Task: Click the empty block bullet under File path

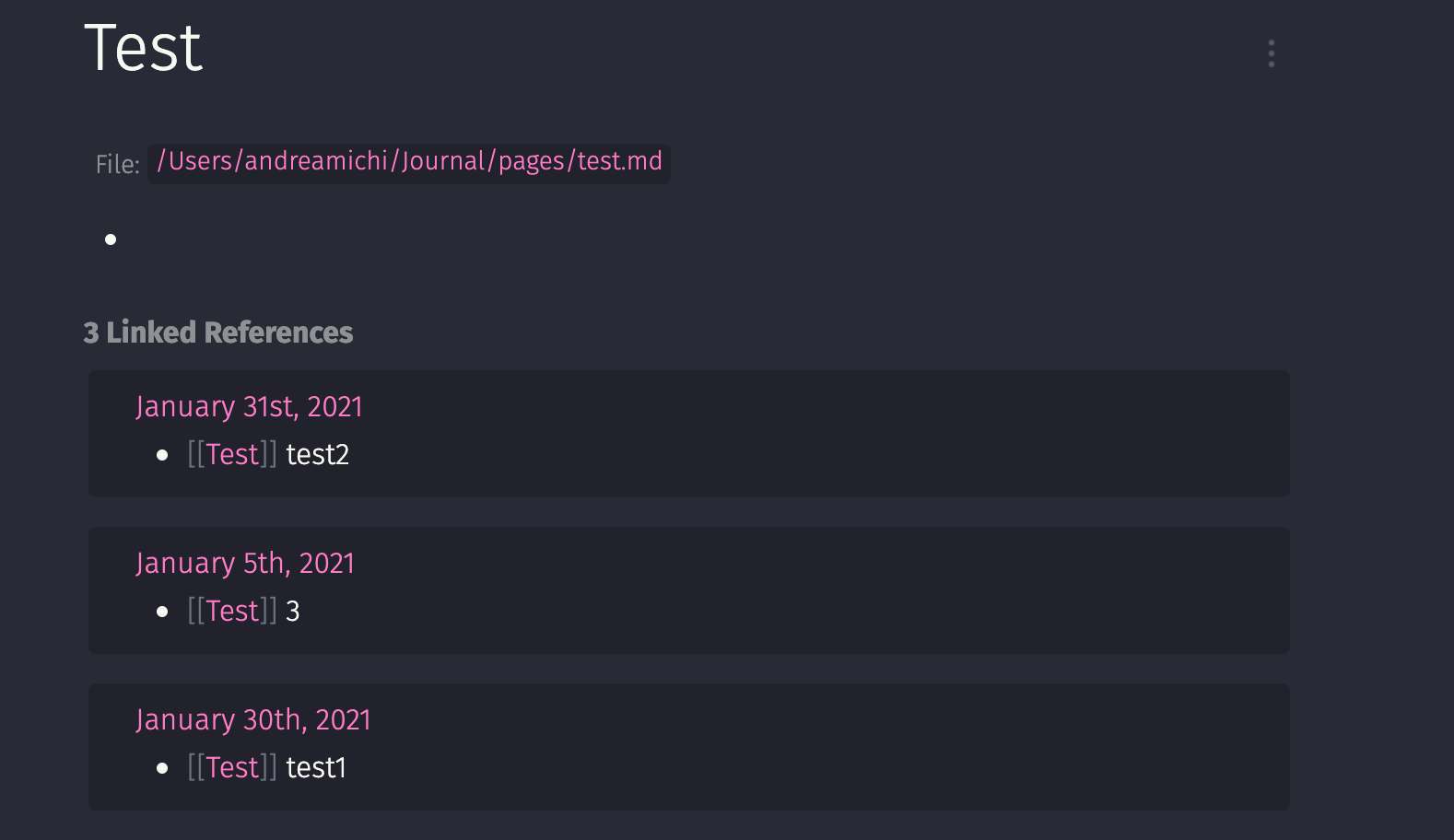Action: (x=110, y=240)
